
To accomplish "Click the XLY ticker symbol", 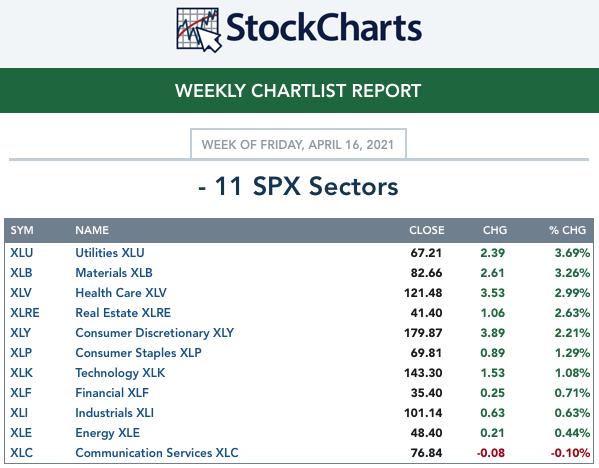I will coord(21,333).
